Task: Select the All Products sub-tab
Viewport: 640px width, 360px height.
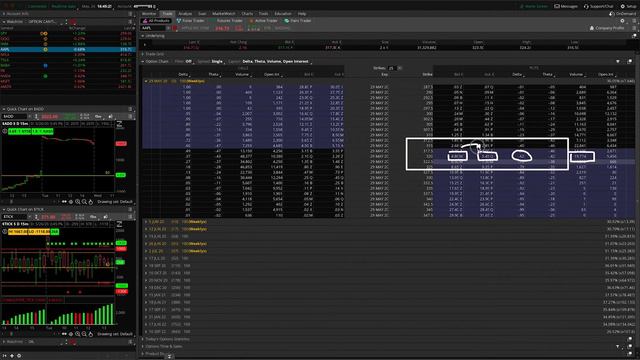Action: (156, 20)
